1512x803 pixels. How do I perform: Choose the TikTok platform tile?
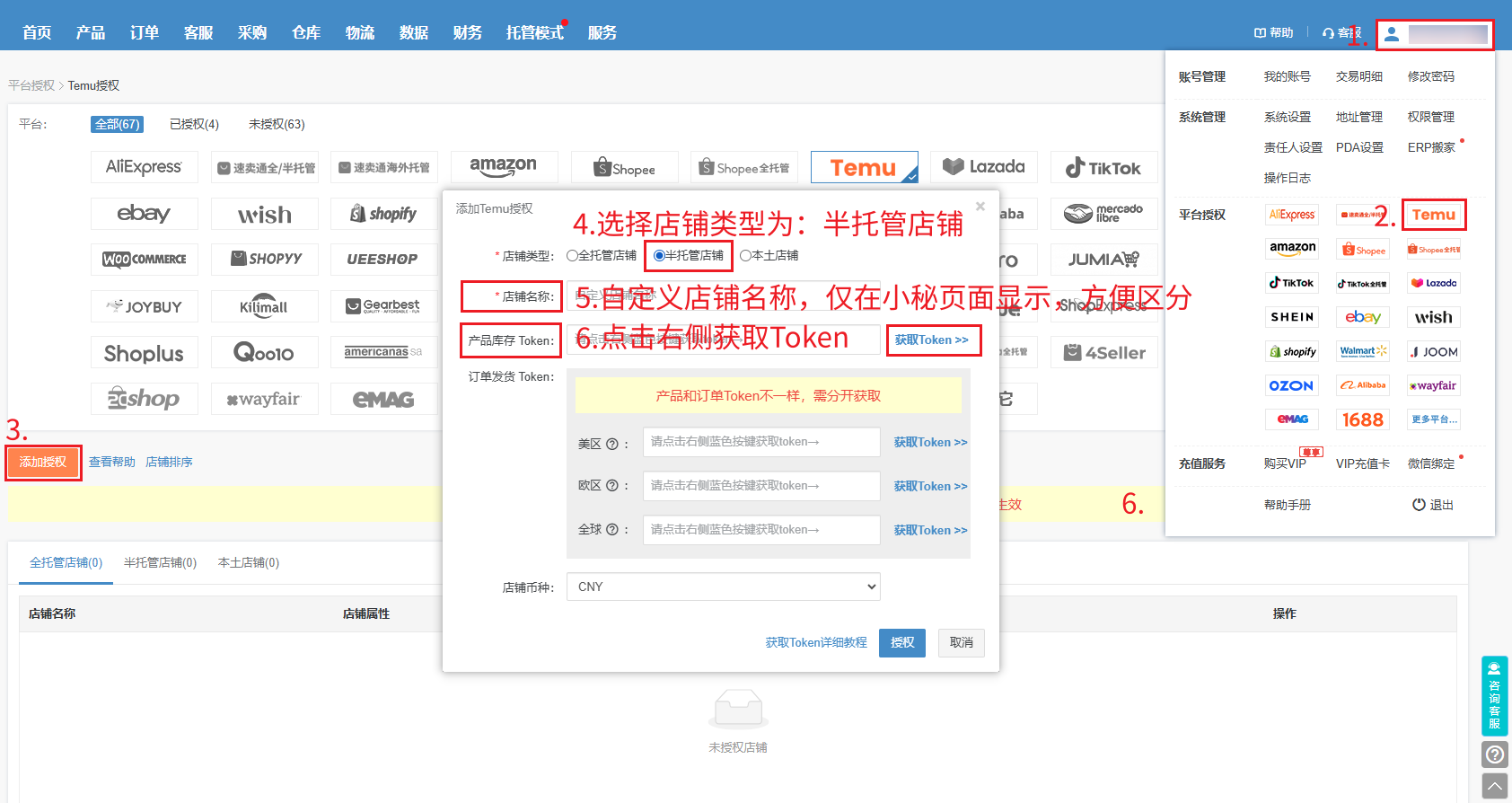point(1103,167)
